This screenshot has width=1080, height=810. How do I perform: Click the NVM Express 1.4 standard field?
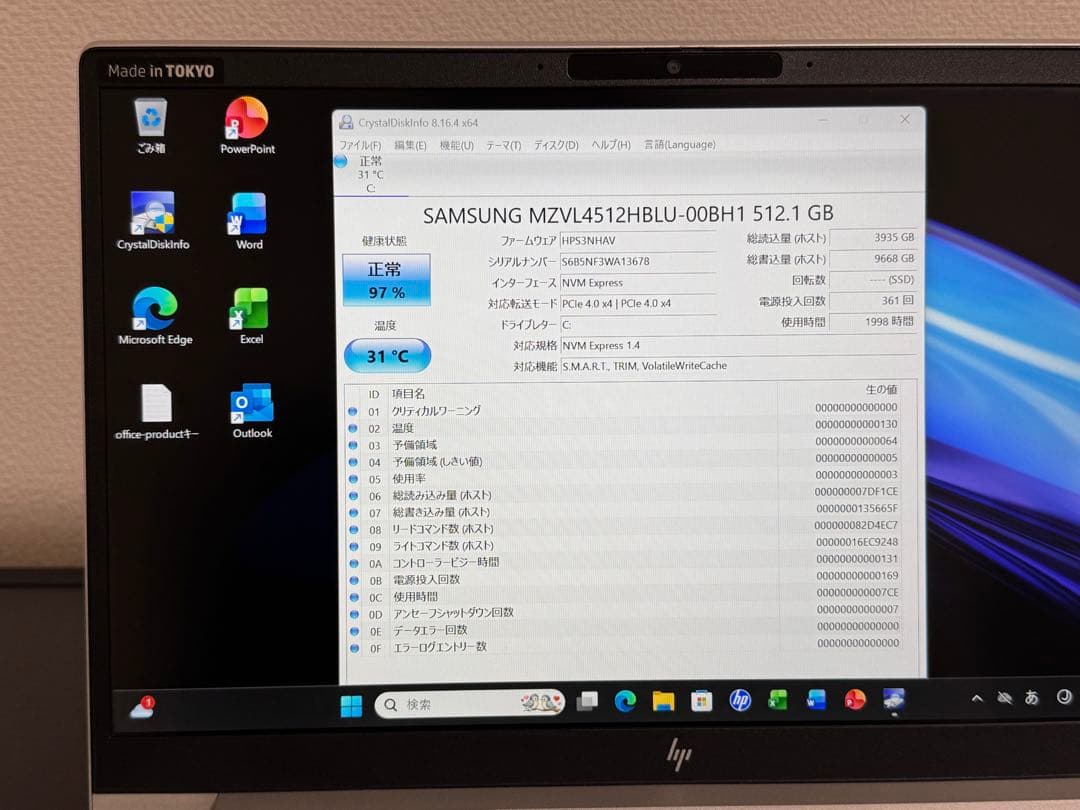pyautogui.click(x=738, y=345)
